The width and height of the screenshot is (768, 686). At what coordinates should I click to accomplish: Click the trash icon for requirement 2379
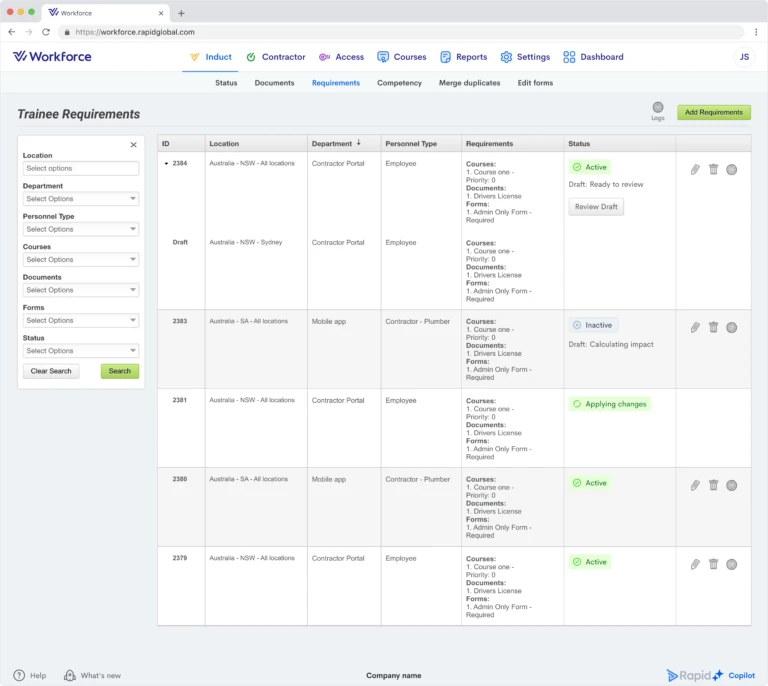713,564
